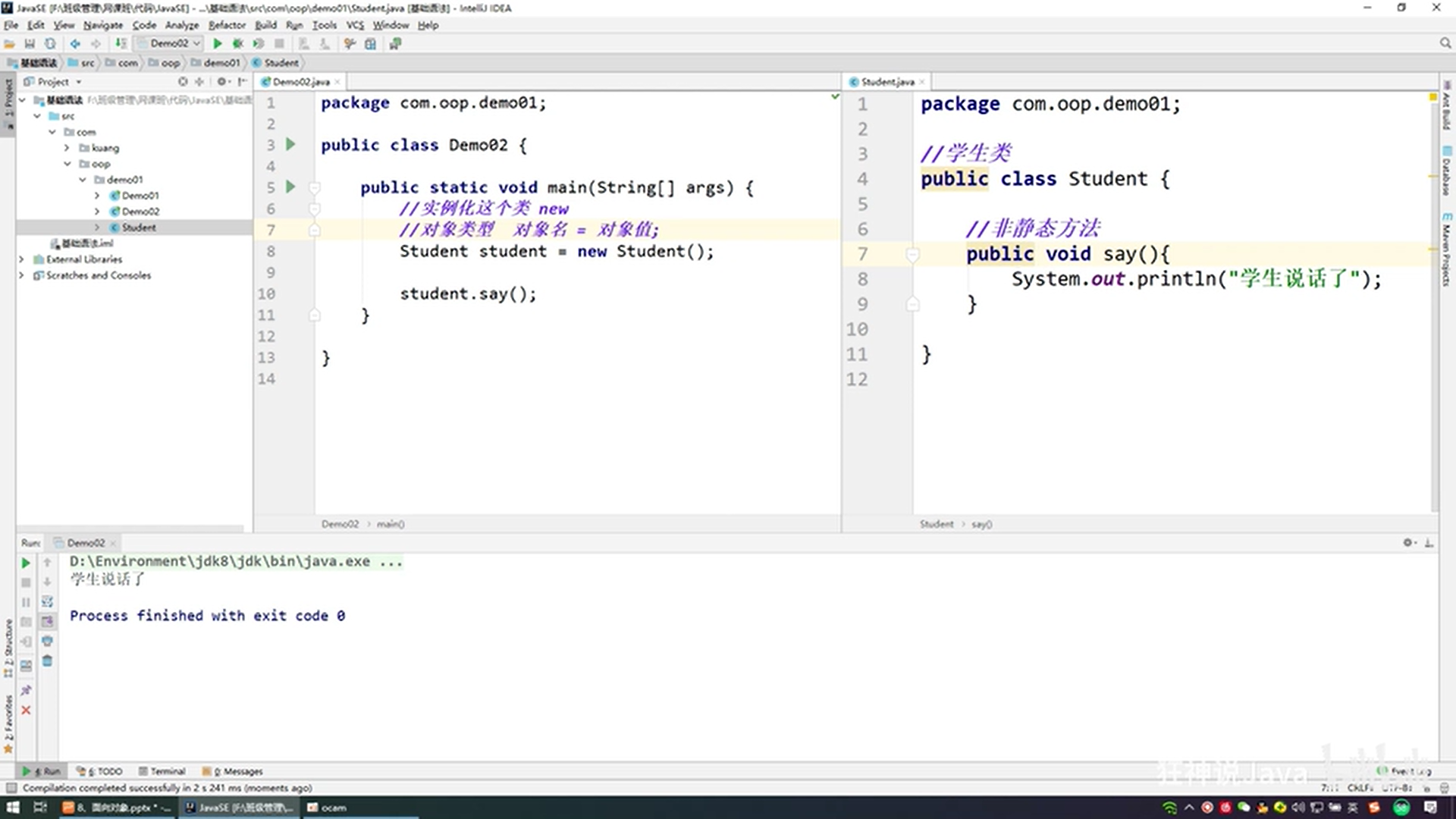Switch to the Student.java editor tab
Viewport: 1456px width, 819px height.
[x=887, y=82]
